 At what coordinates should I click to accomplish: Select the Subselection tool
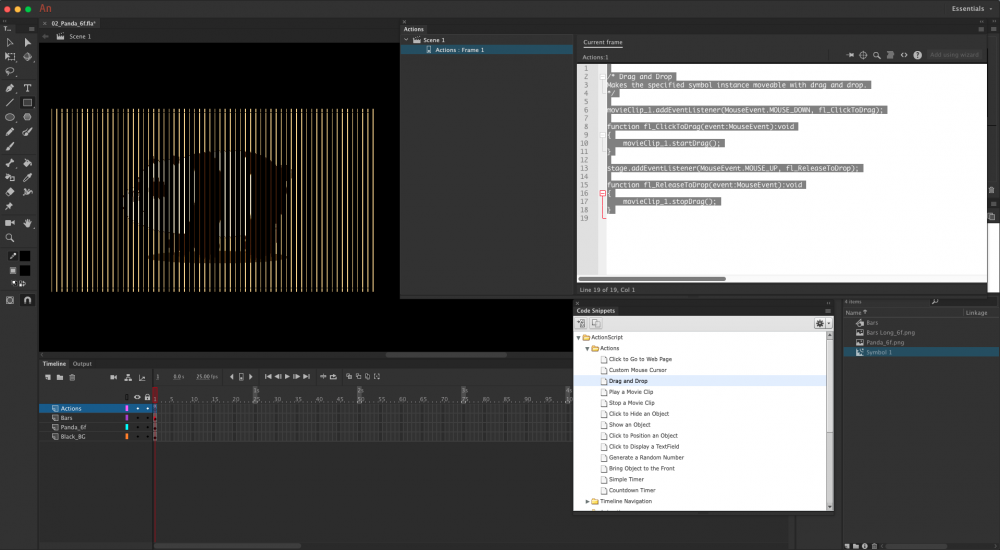[27, 42]
